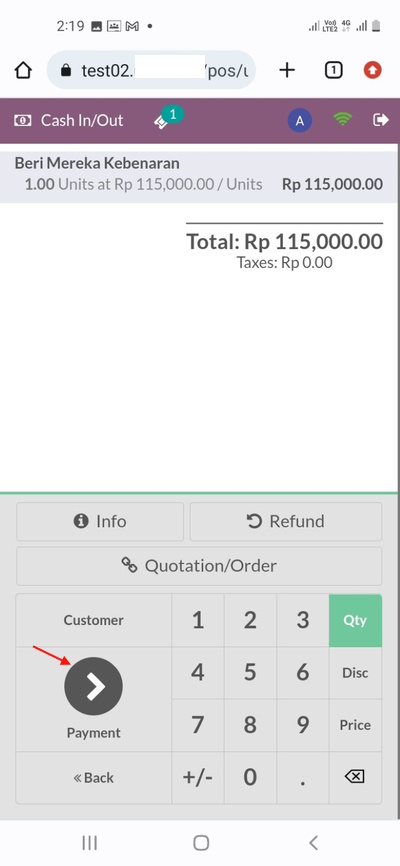Switch numpad mode to Price
400x866 pixels.
pos(355,725)
